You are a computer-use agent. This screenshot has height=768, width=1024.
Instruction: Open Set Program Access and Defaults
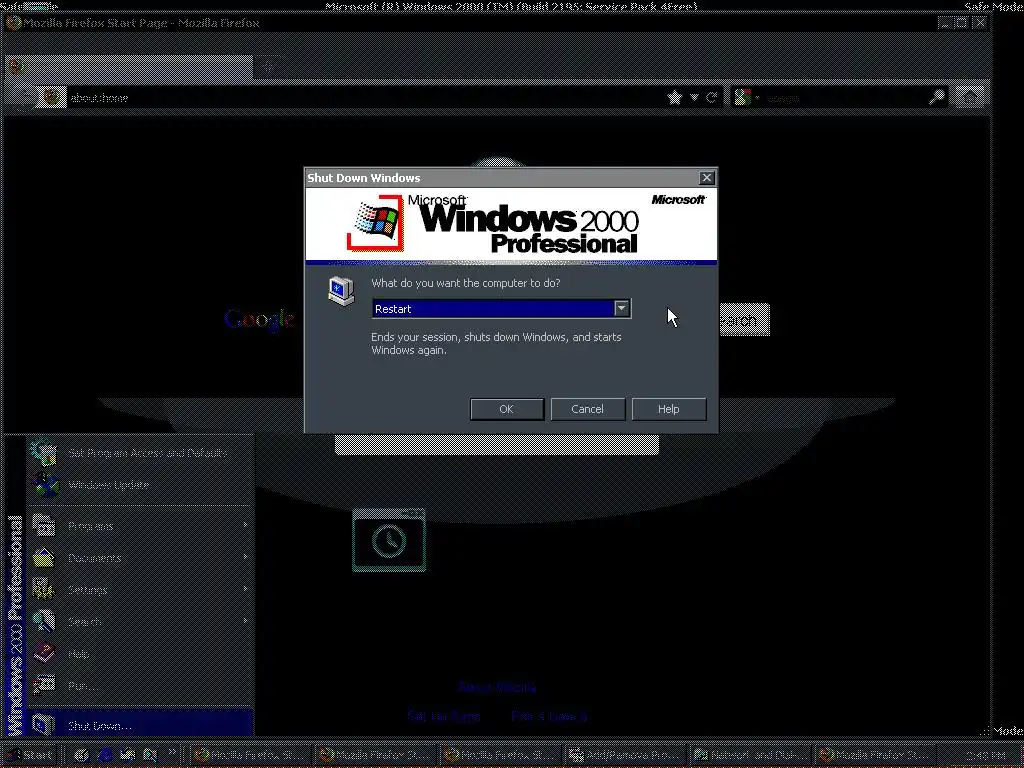(x=140, y=453)
